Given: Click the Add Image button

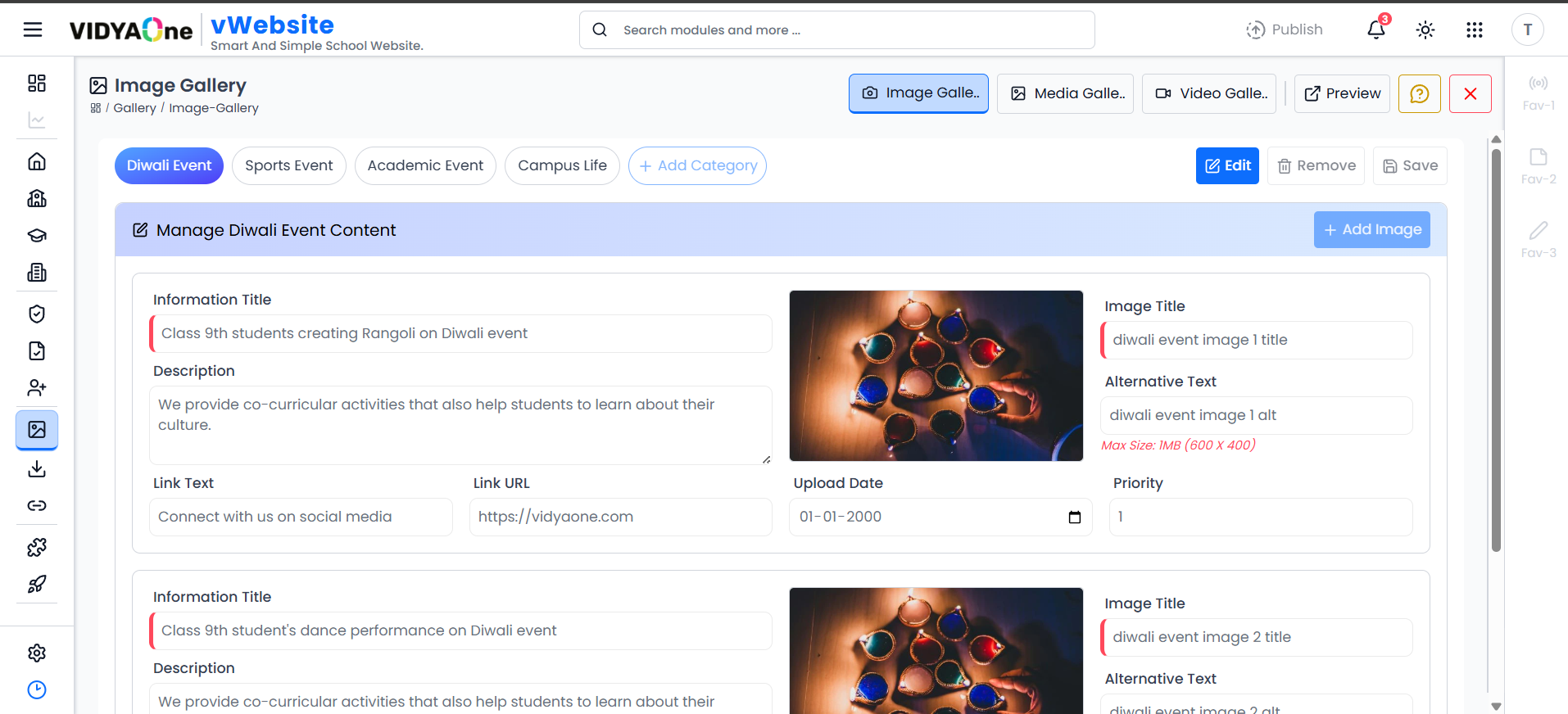Looking at the screenshot, I should pyautogui.click(x=1372, y=229).
